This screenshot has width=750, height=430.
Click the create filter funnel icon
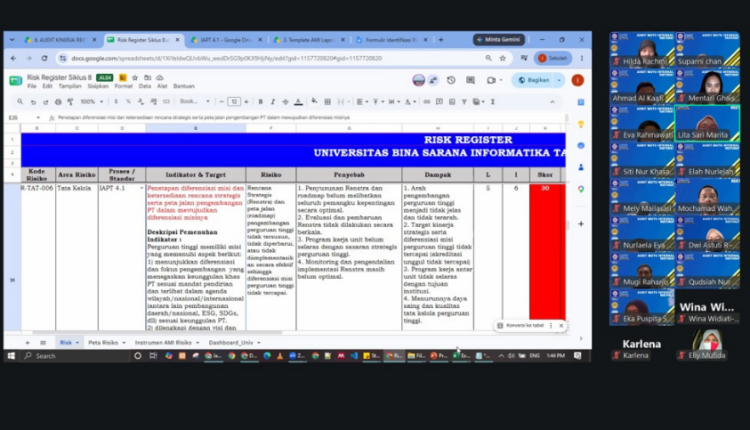pos(464,102)
